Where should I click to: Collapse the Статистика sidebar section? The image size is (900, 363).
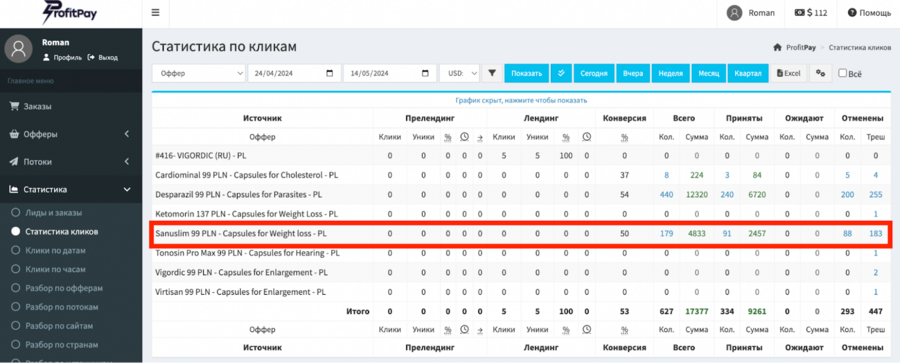coord(71,190)
